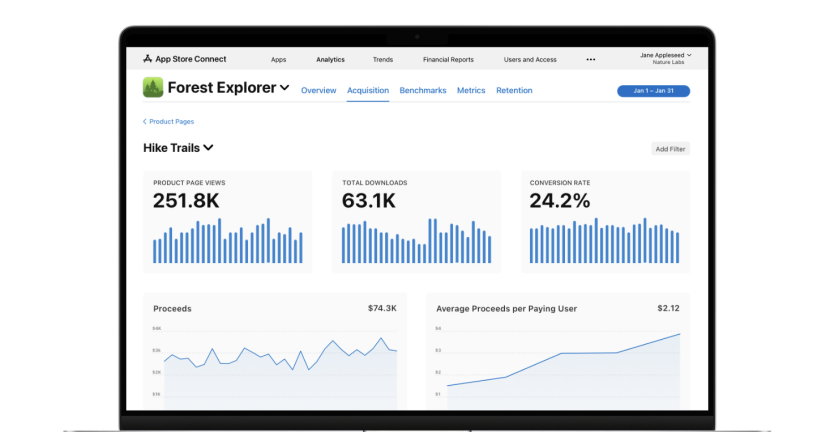This screenshot has width=830, height=432.
Task: Click the Add Filter button
Action: 670,149
